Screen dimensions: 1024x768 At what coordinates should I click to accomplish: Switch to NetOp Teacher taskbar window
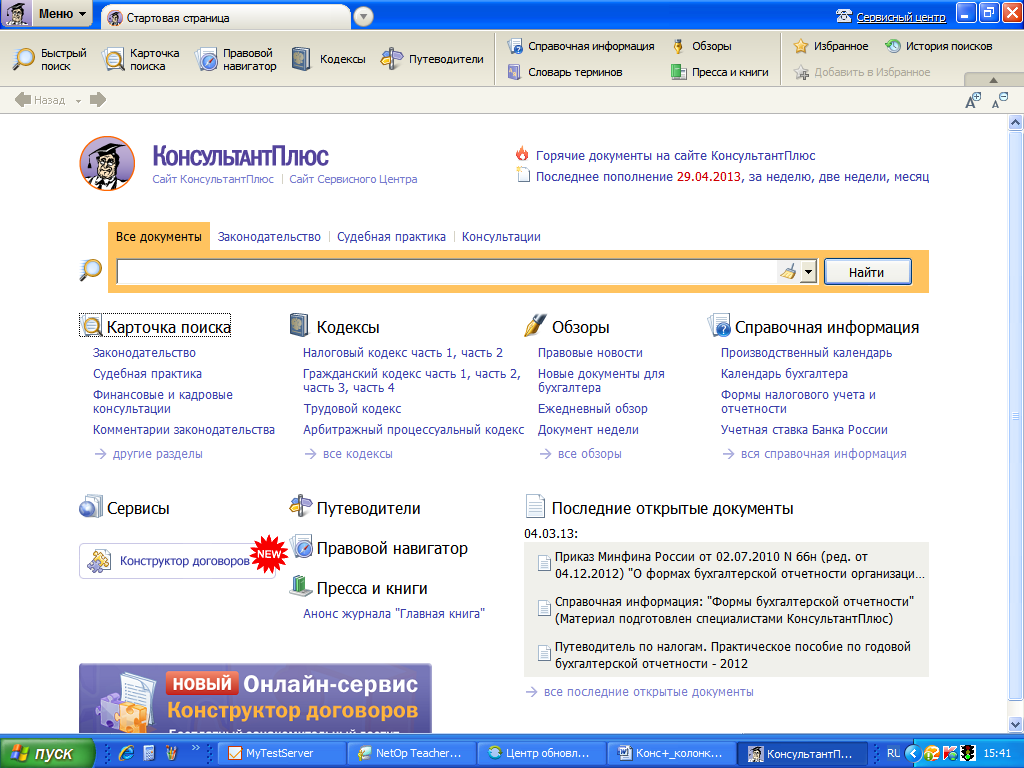[411, 753]
